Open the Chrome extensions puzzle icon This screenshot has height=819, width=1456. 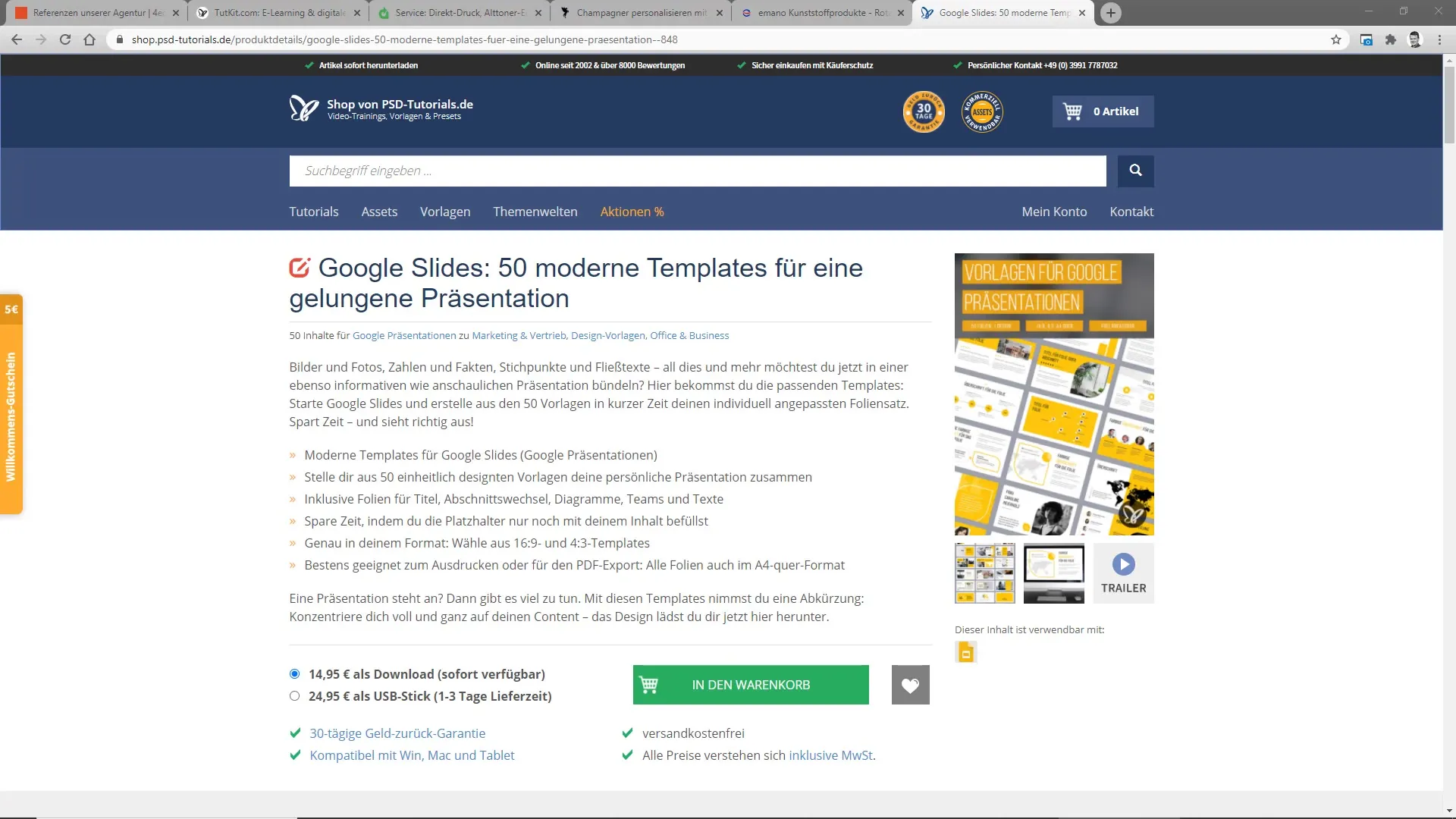pos(1390,39)
